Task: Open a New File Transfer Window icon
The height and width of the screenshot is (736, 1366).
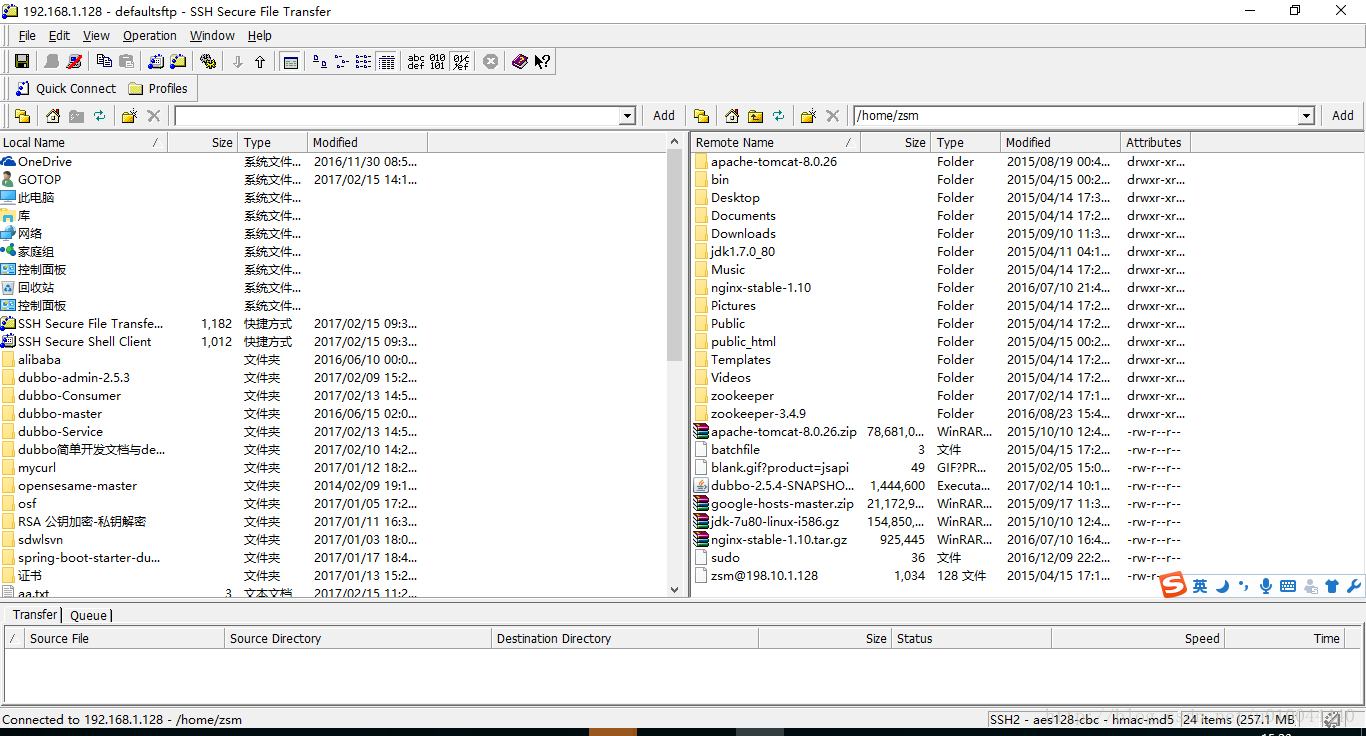Action: coord(178,61)
